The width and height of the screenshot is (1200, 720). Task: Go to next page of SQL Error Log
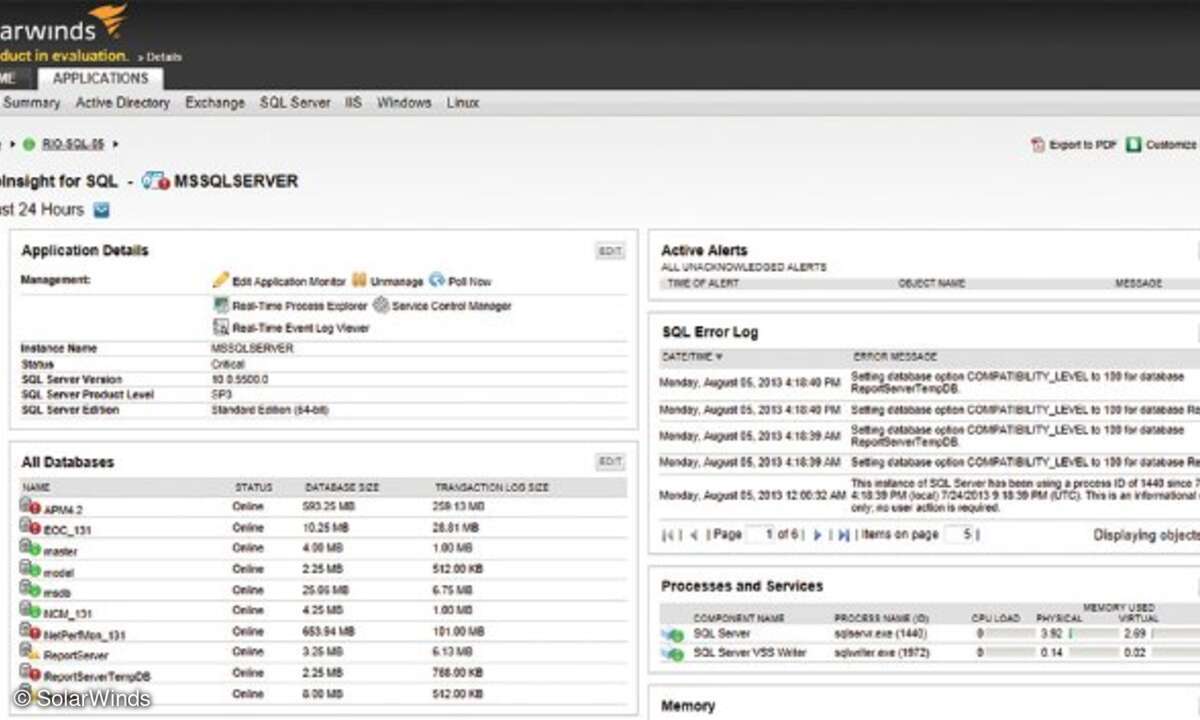click(817, 535)
